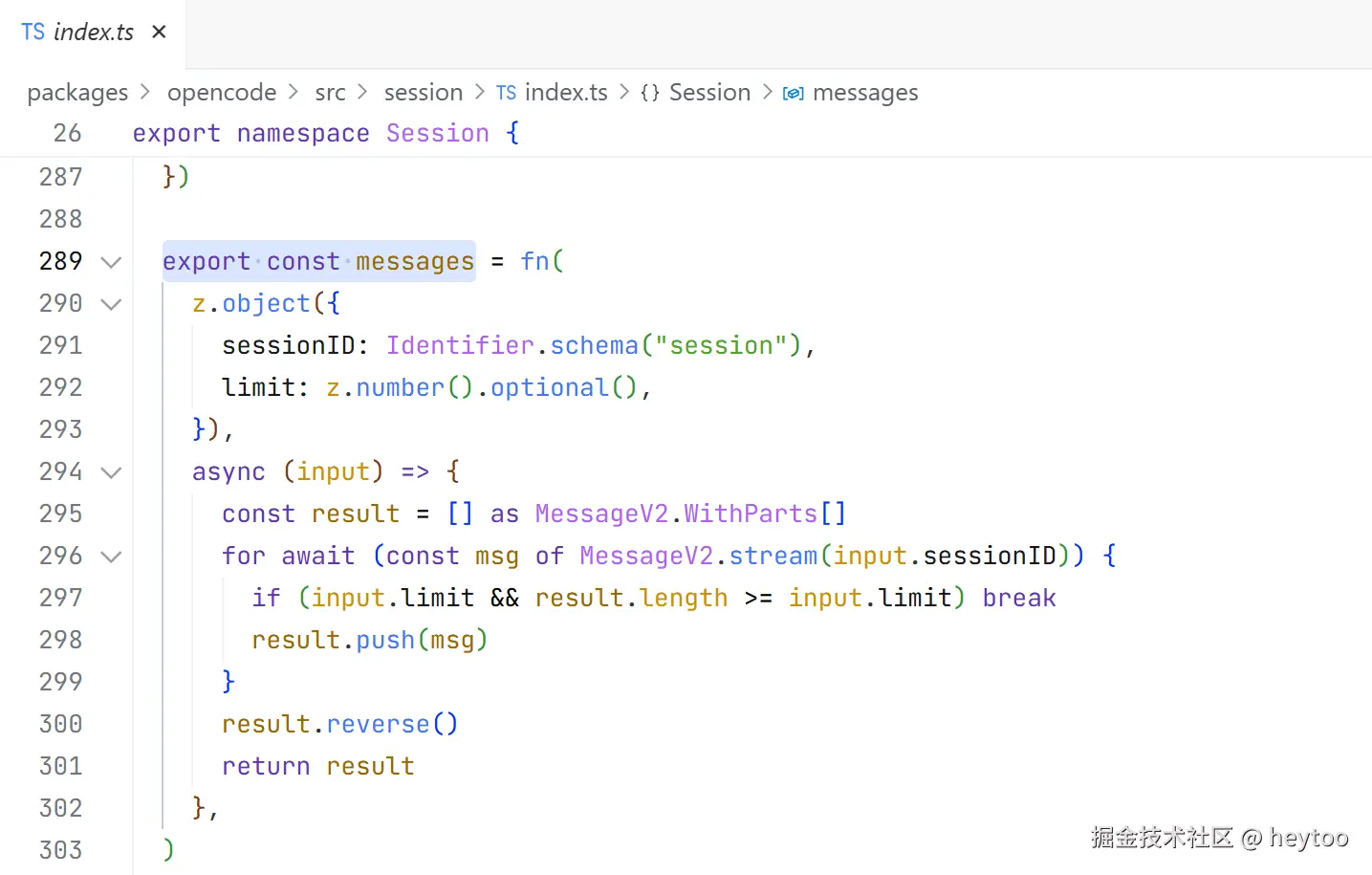This screenshot has height=875, width=1372.
Task: Click 'MessageV2.WithParts' type on line 295
Action: point(676,514)
